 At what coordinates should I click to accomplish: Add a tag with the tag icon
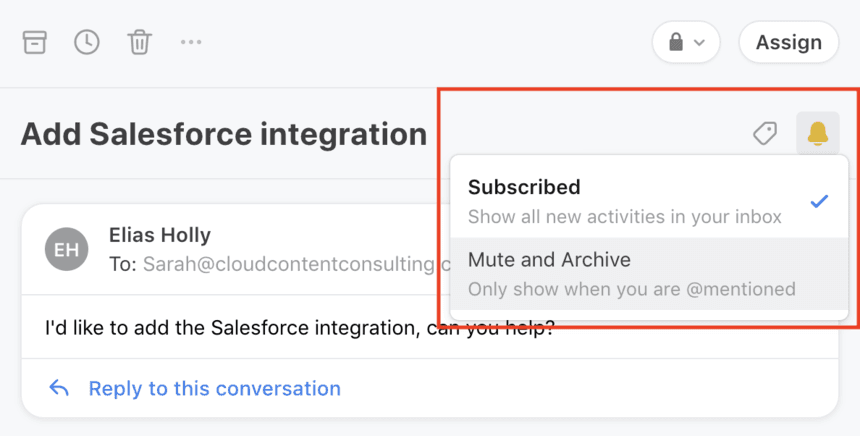pos(765,133)
